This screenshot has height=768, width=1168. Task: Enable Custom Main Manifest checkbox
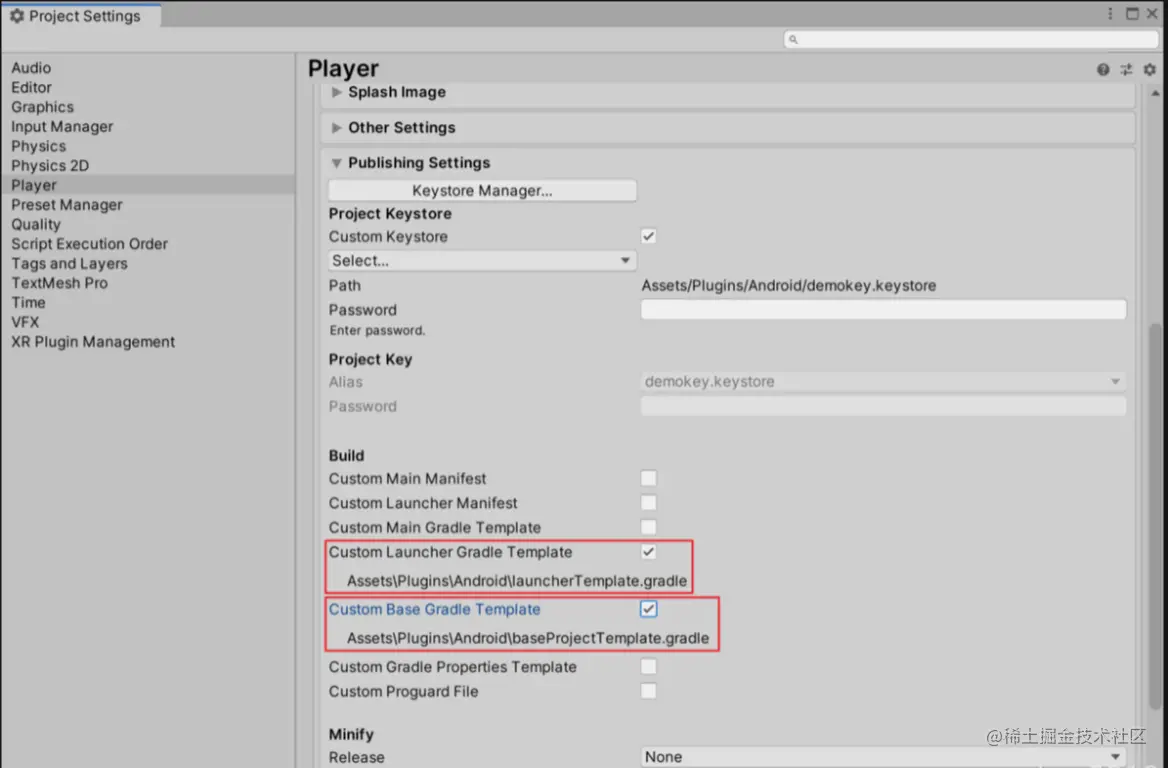649,478
